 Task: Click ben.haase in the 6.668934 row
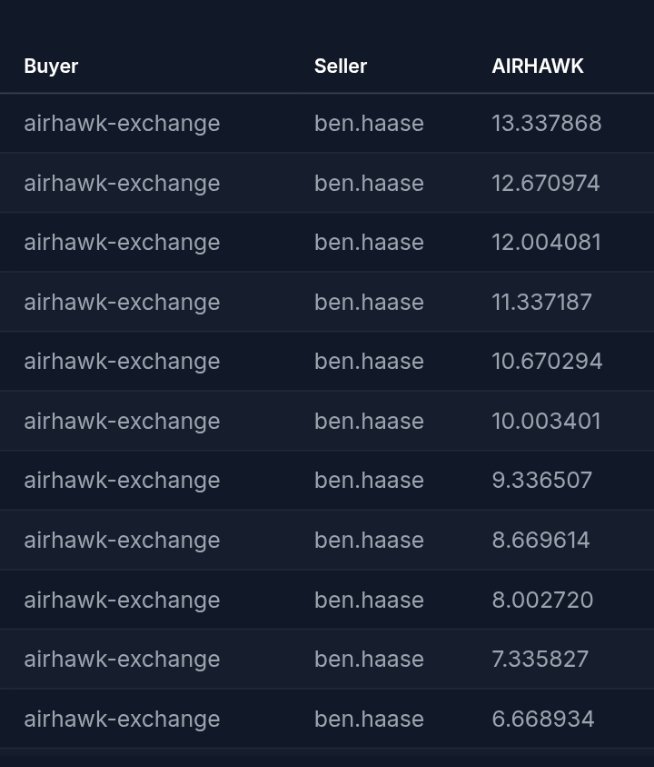tap(369, 719)
